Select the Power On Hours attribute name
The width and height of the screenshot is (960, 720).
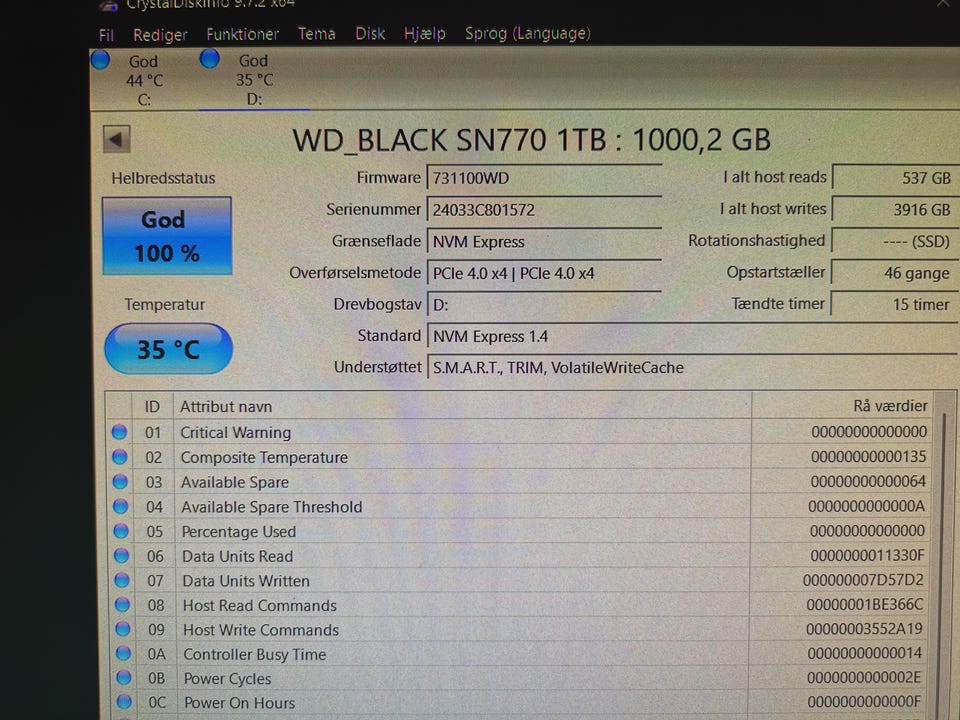pyautogui.click(x=239, y=703)
